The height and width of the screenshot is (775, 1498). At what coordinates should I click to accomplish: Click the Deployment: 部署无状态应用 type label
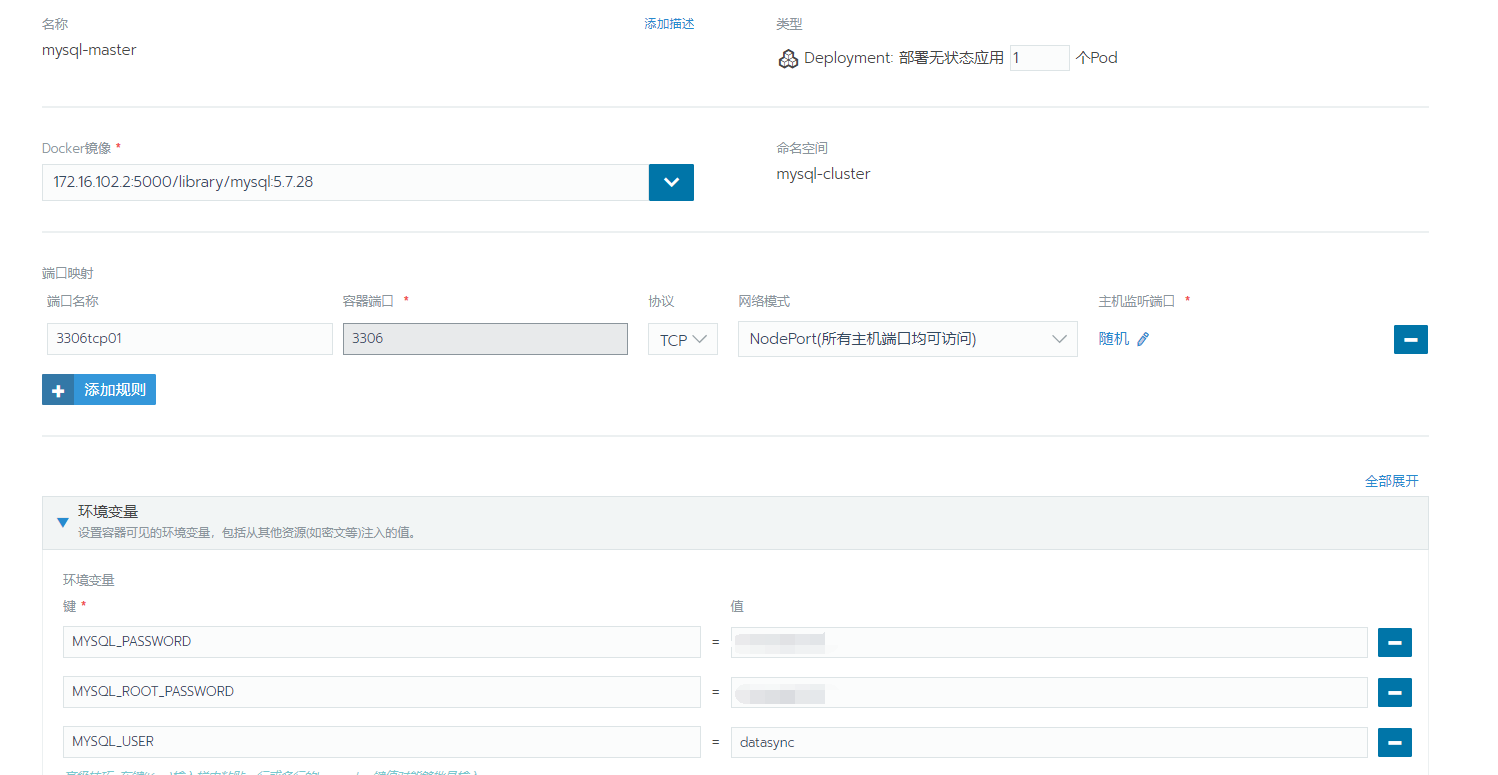[904, 58]
